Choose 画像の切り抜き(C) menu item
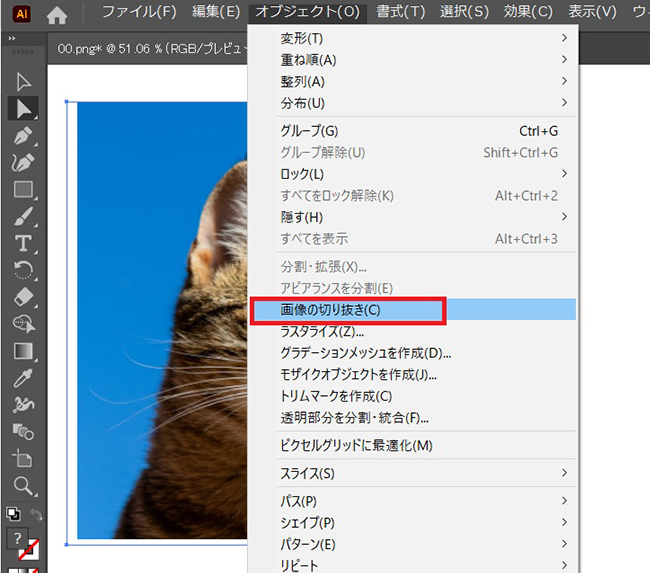The image size is (650, 573). tap(413, 309)
